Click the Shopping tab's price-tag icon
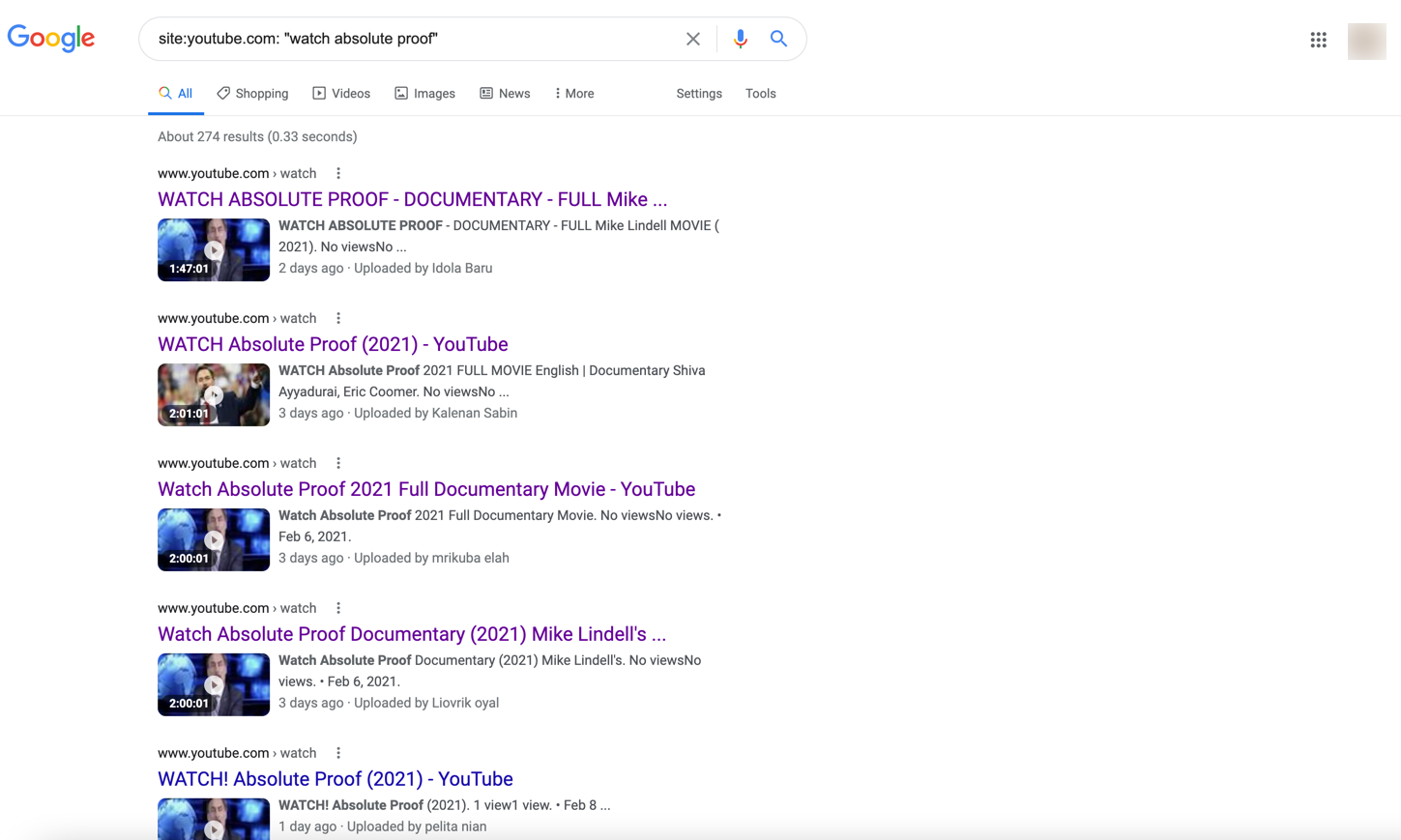Image resolution: width=1401 pixels, height=840 pixels. (222, 93)
